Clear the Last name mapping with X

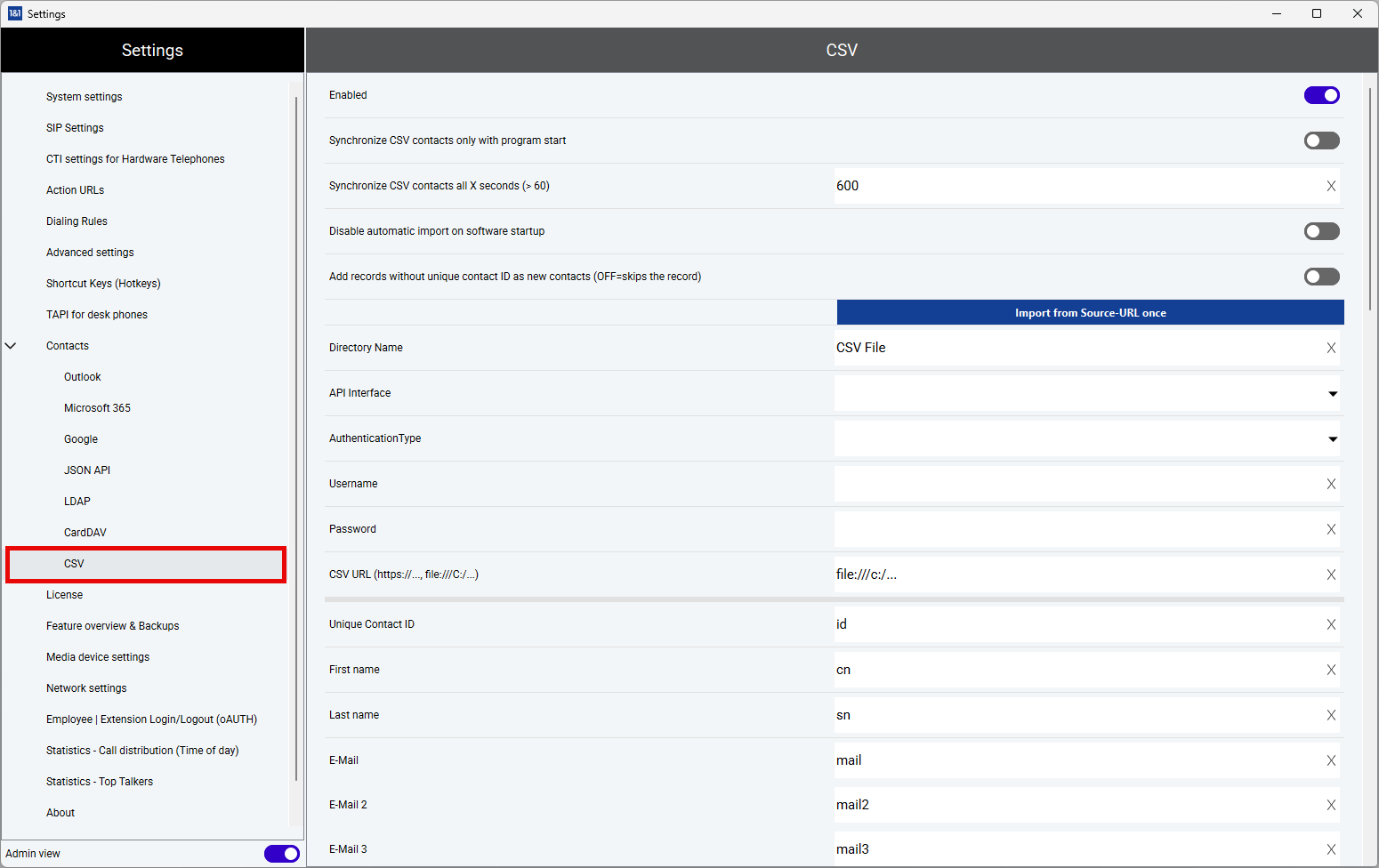pos(1331,715)
